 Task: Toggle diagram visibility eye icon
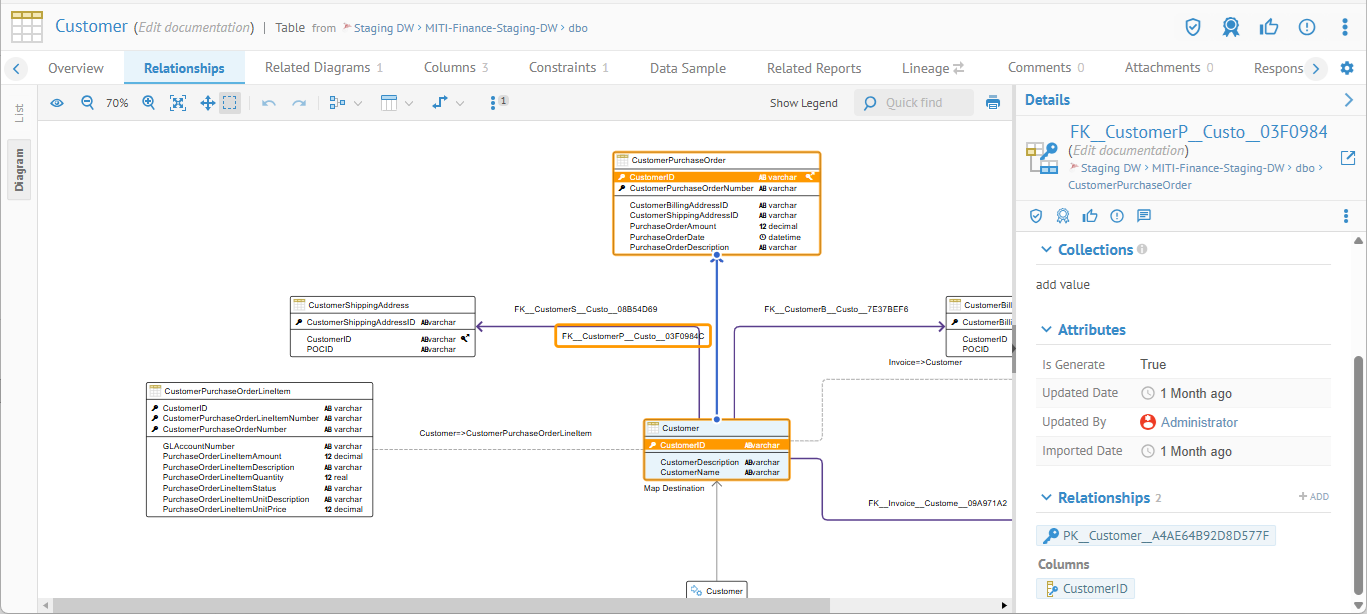tap(57, 103)
